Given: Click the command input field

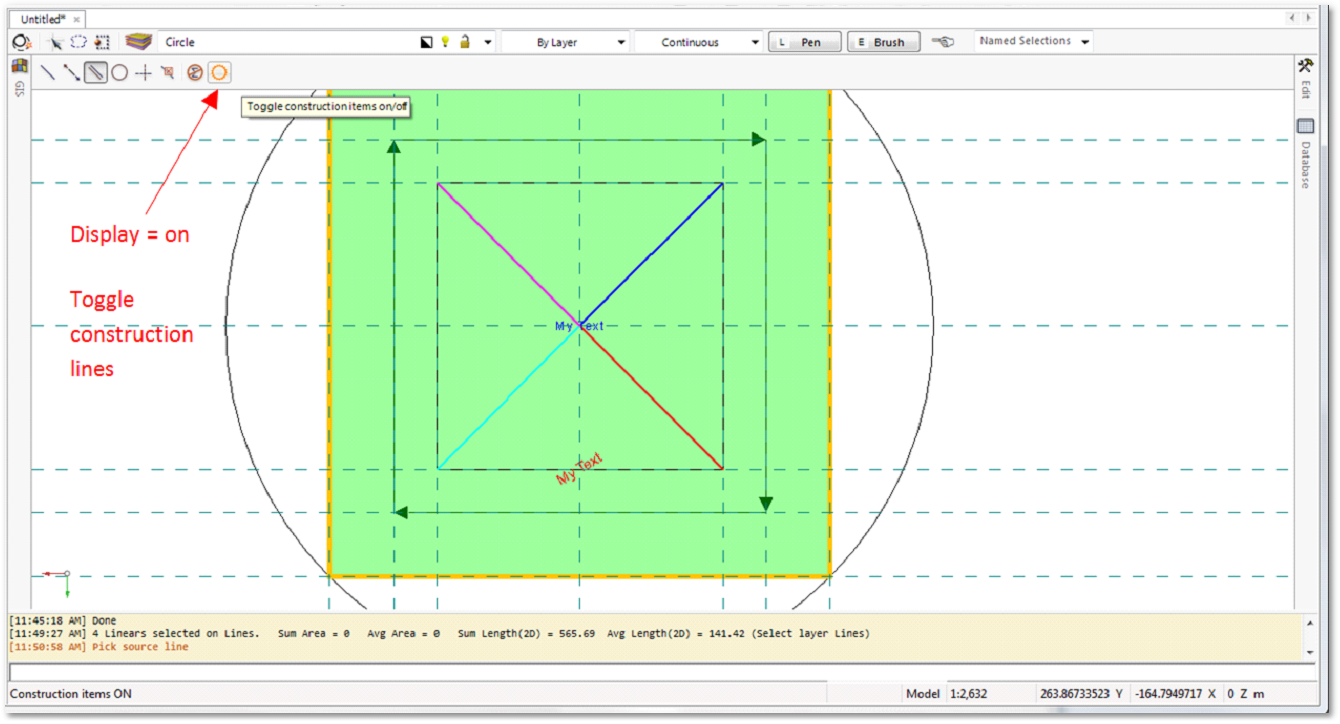Looking at the screenshot, I should pos(662,671).
